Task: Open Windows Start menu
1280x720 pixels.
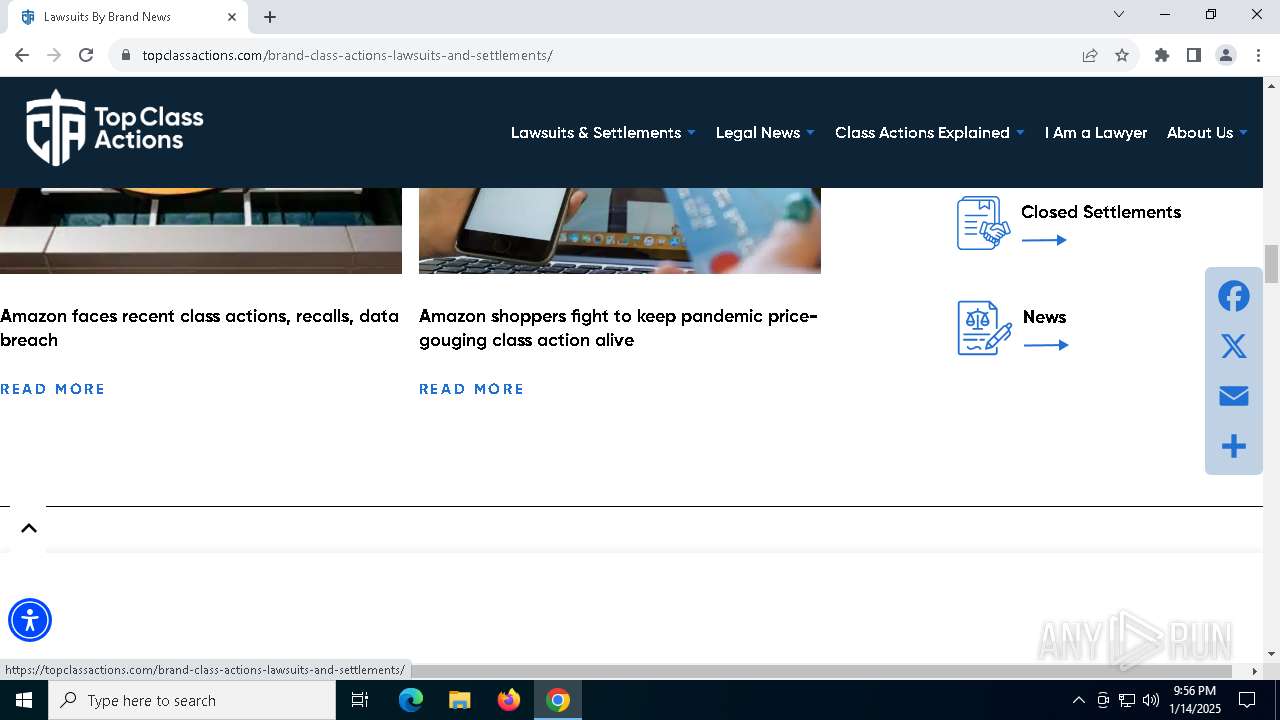Action: point(24,700)
